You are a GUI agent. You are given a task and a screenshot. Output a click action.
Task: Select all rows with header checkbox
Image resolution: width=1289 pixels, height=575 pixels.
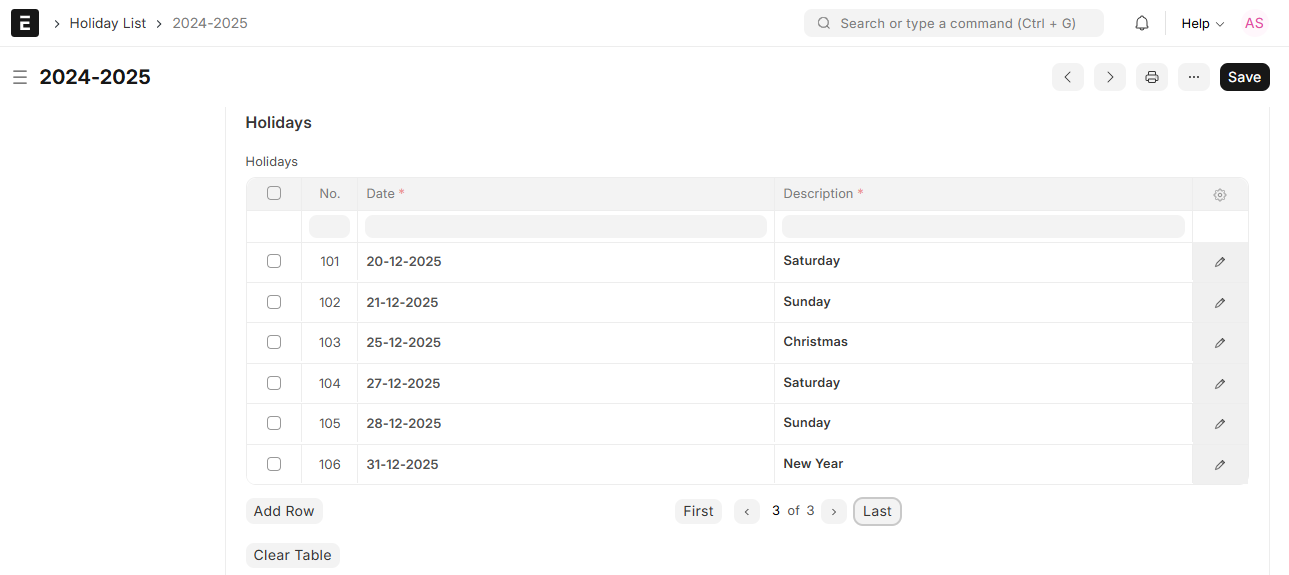(274, 193)
